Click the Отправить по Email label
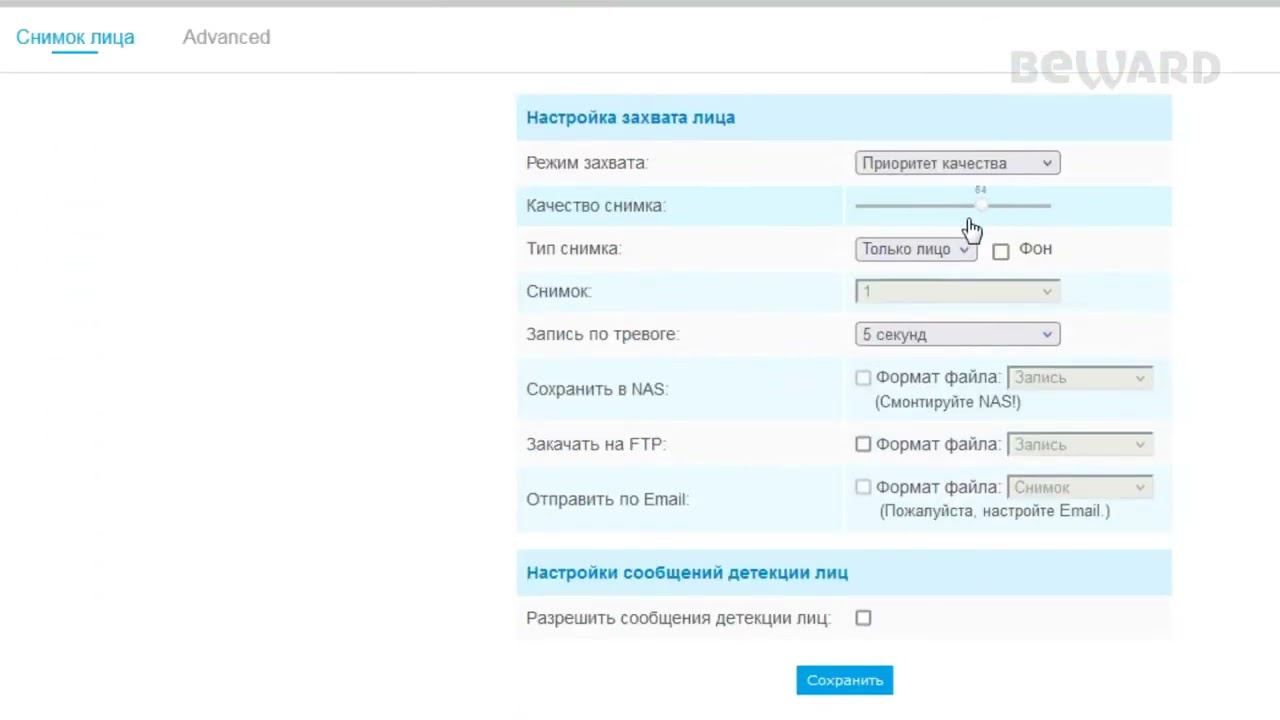 coord(607,499)
